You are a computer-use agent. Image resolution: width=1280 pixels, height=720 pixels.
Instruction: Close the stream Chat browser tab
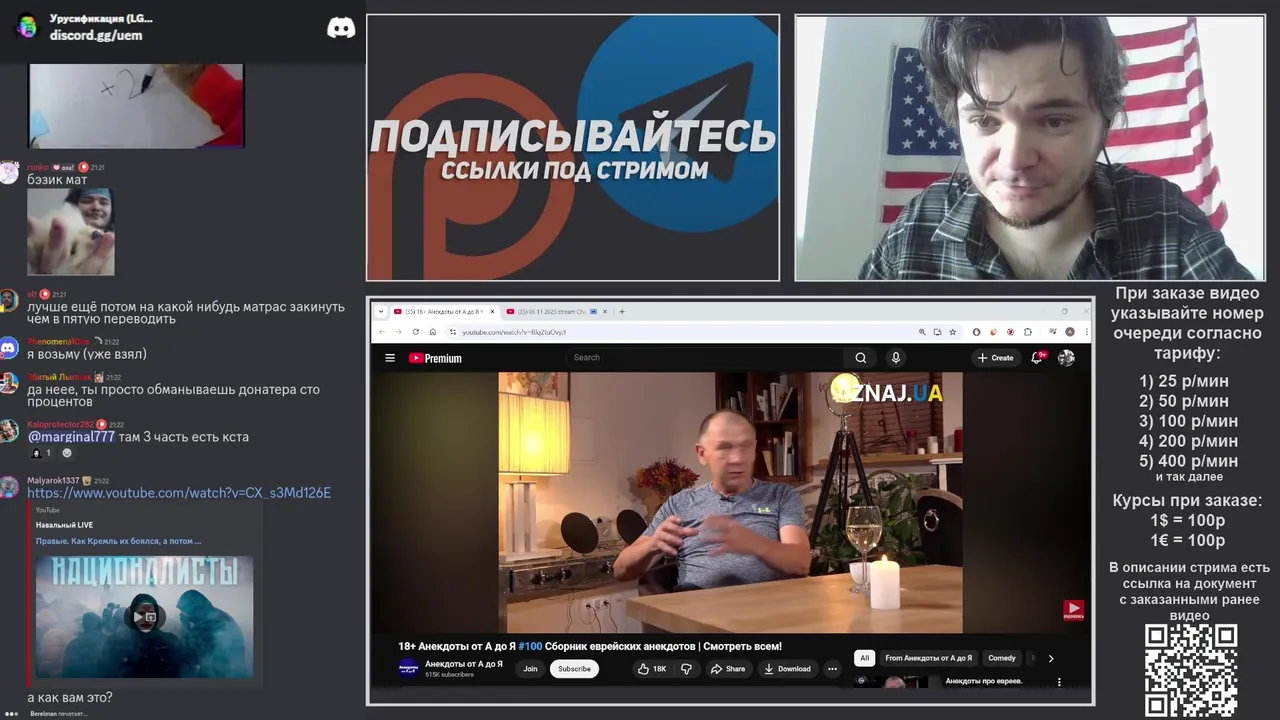coord(604,311)
